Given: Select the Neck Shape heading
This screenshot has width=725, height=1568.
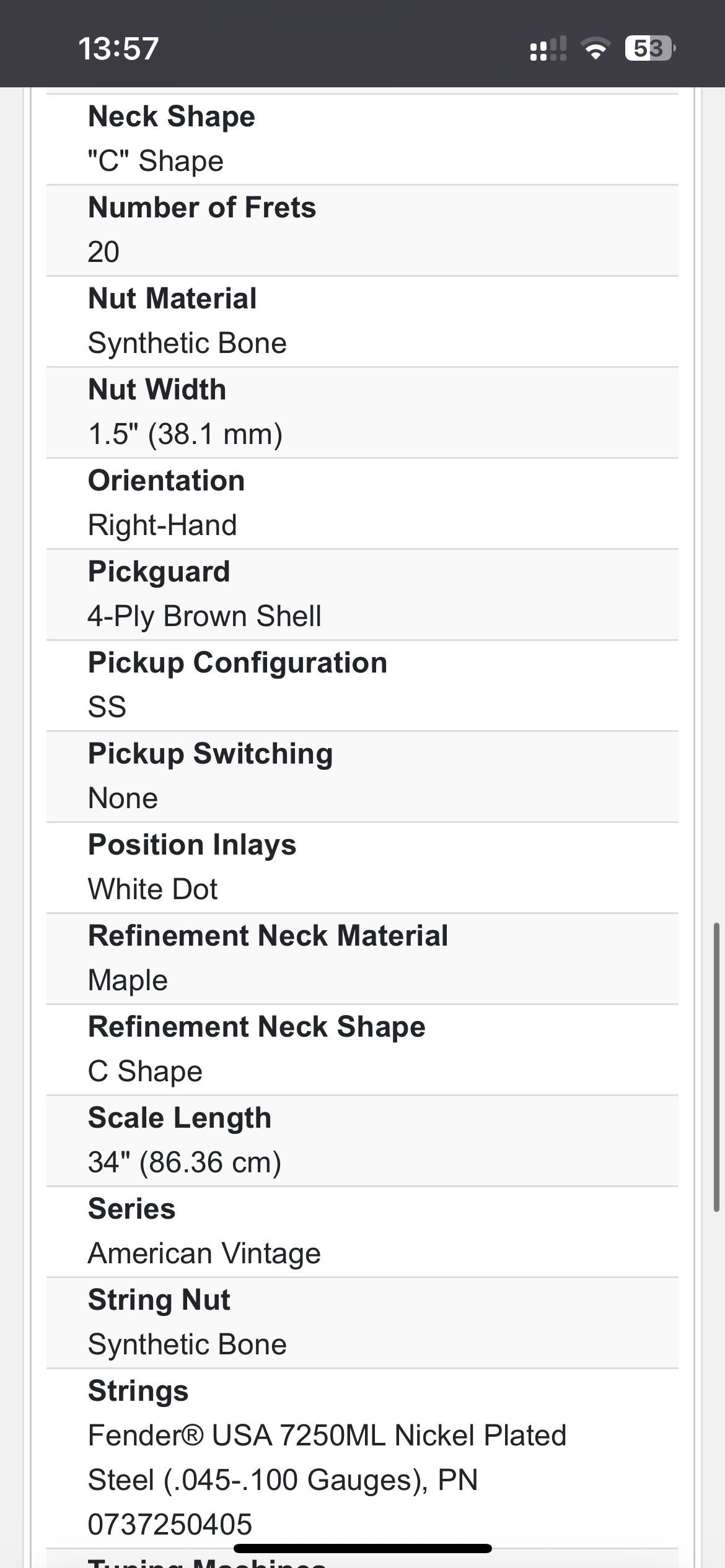Looking at the screenshot, I should 172,116.
